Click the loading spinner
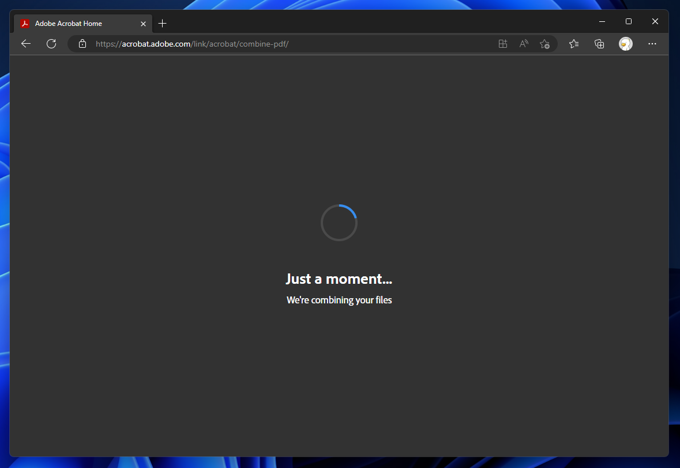This screenshot has height=468, width=680. pos(339,223)
